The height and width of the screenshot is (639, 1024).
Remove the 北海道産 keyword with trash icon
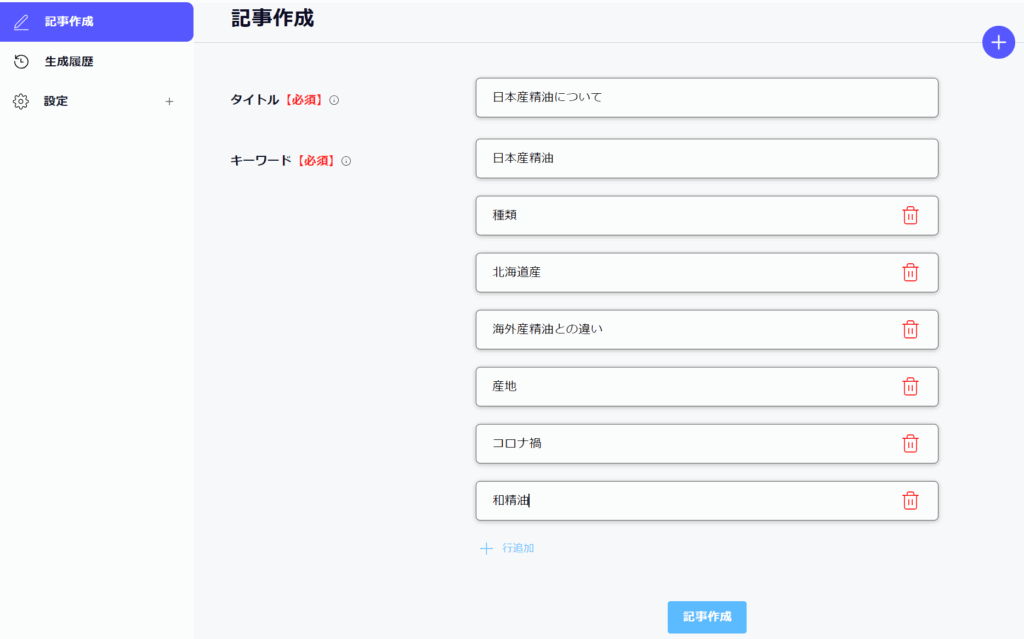pyautogui.click(x=910, y=272)
